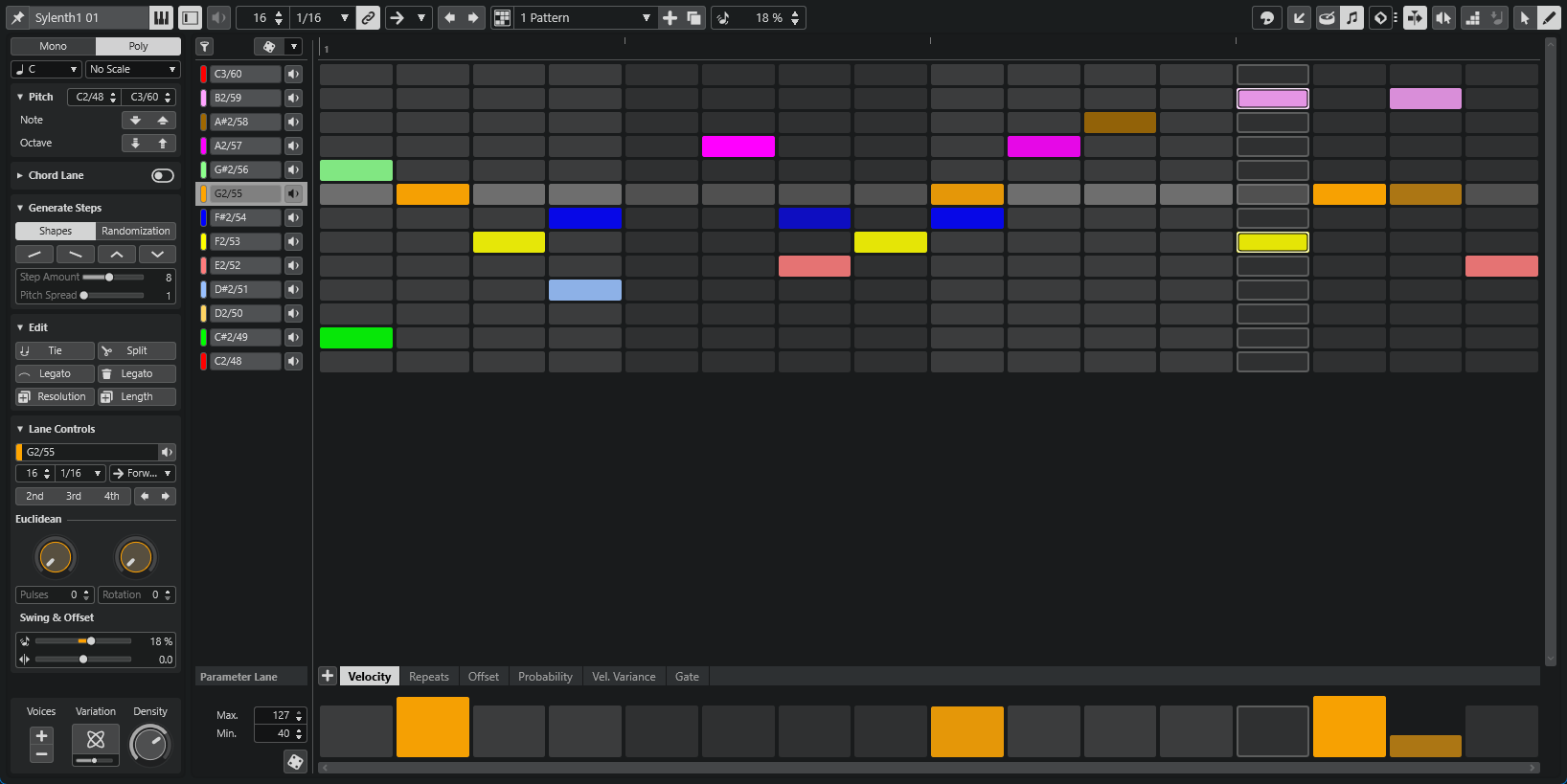Shift pattern left with the top toolbar arrow

[x=450, y=17]
